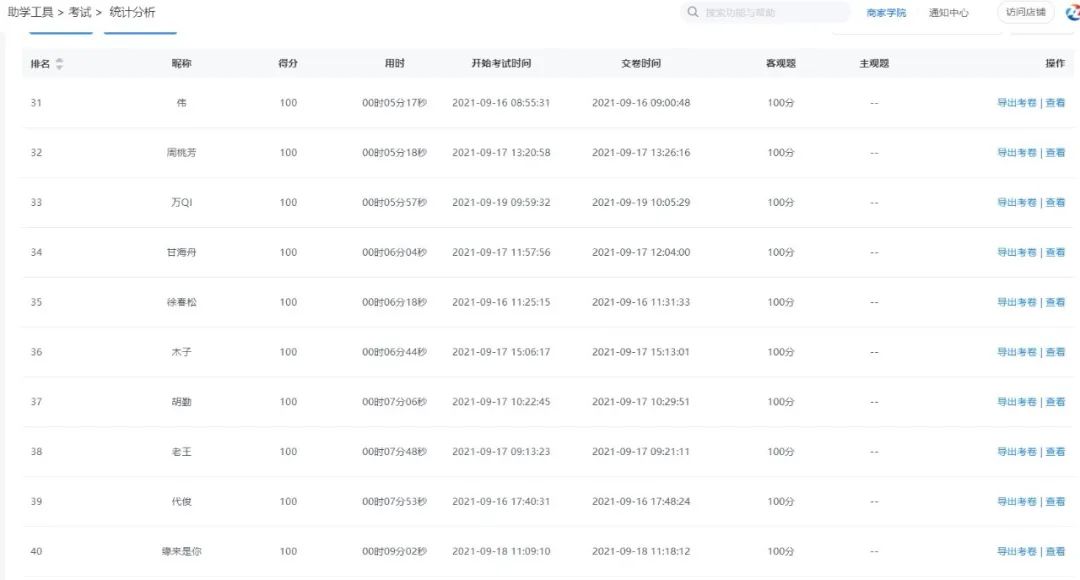Click the search magnifier icon
This screenshot has height=580, width=1080.
(x=693, y=13)
